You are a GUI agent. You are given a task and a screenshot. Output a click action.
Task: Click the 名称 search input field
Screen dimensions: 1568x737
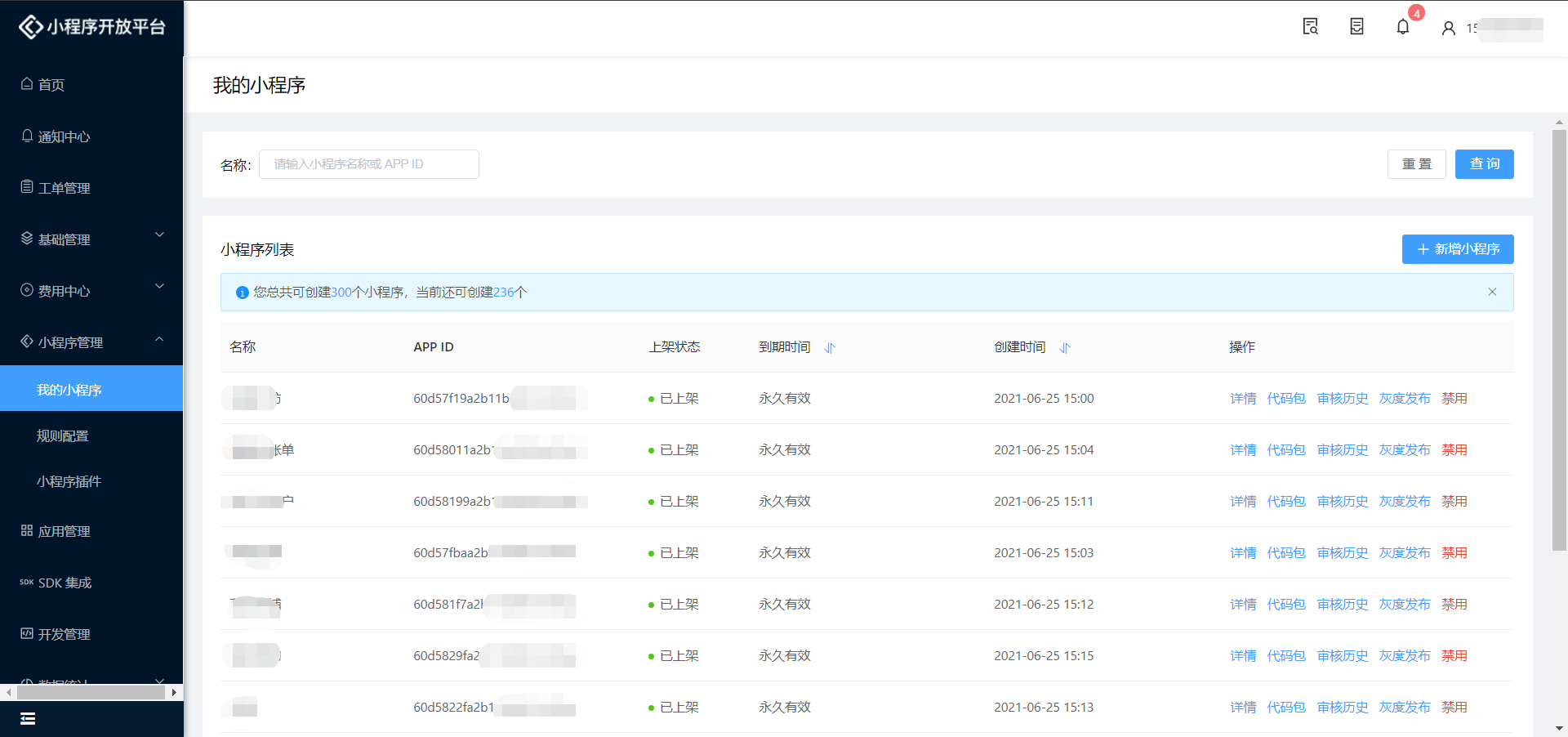369,164
